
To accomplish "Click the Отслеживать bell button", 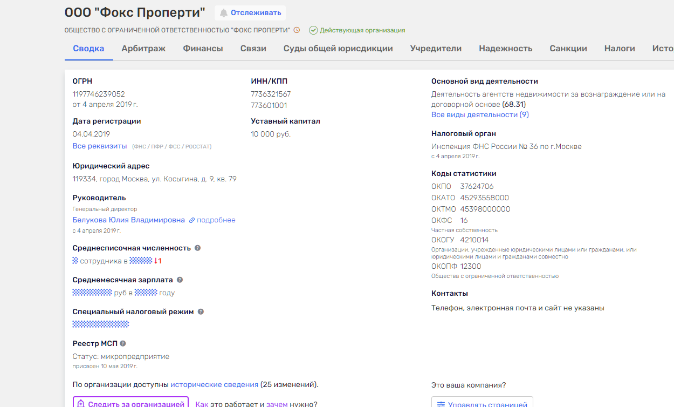I will 250,13.
